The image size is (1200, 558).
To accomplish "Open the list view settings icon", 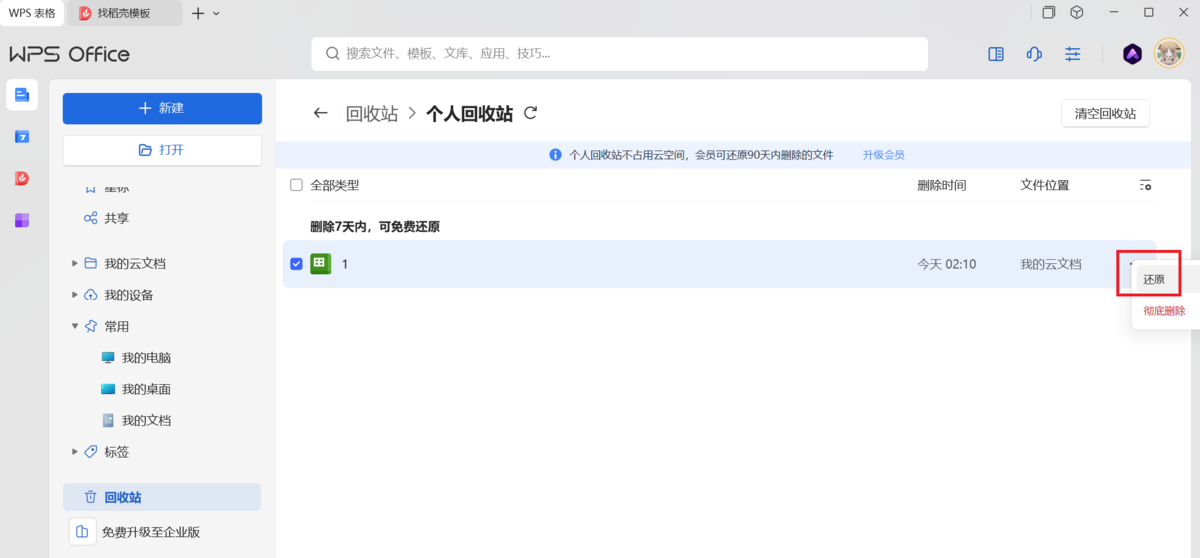I will coord(1145,185).
